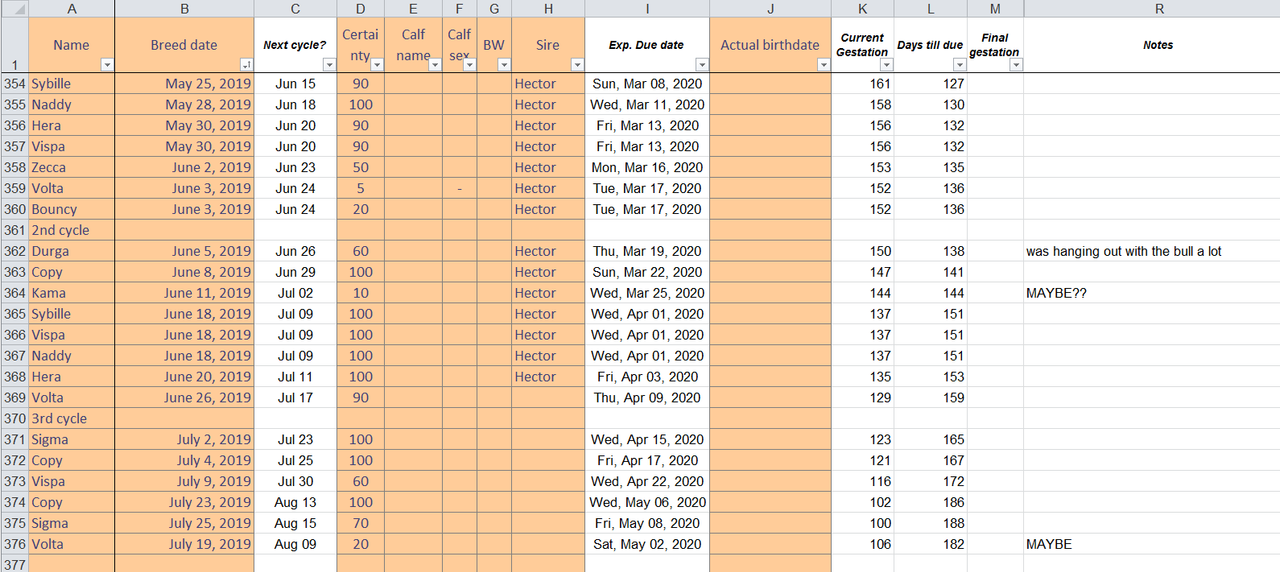Select column R by its header letter
Image resolution: width=1280 pixels, height=572 pixels.
(x=1158, y=9)
